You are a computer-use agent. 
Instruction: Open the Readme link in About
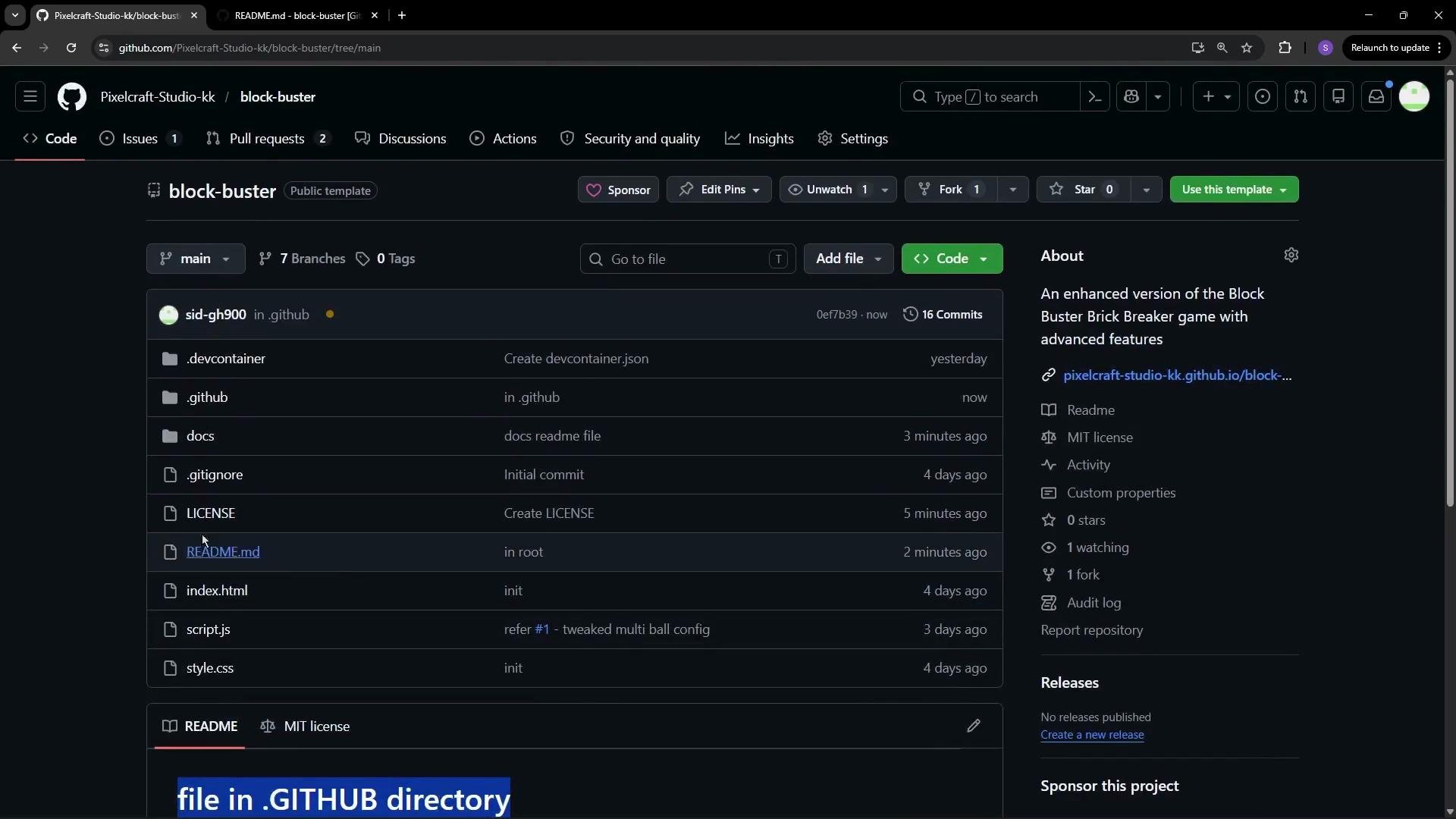[x=1090, y=410]
